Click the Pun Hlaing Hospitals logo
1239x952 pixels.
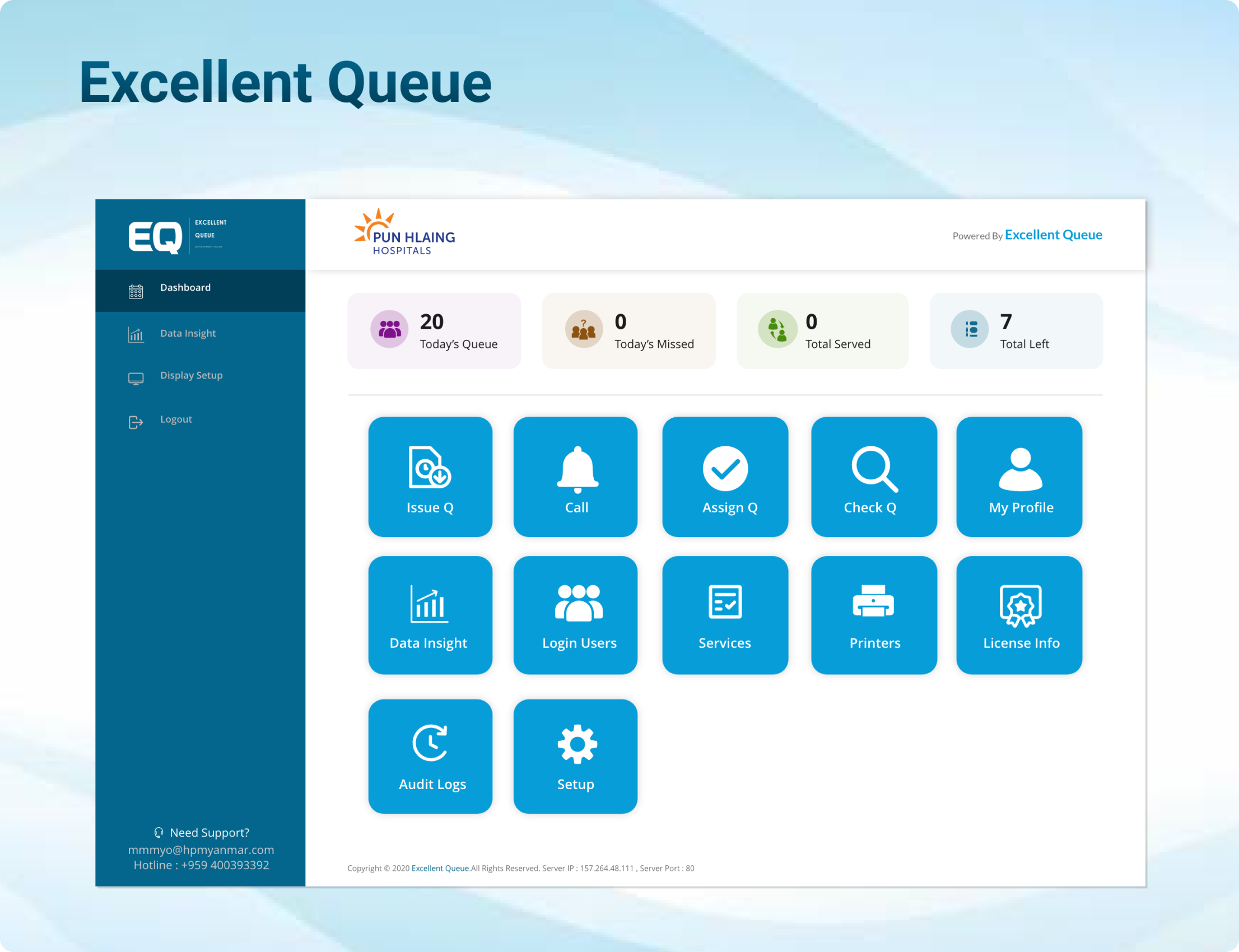[404, 232]
